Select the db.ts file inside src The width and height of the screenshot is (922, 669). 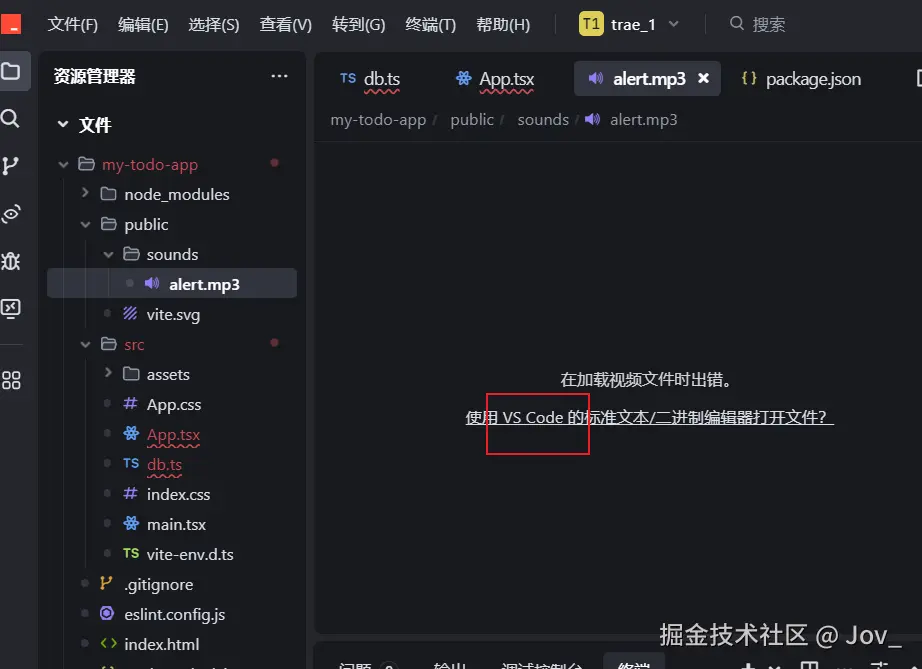(x=166, y=464)
